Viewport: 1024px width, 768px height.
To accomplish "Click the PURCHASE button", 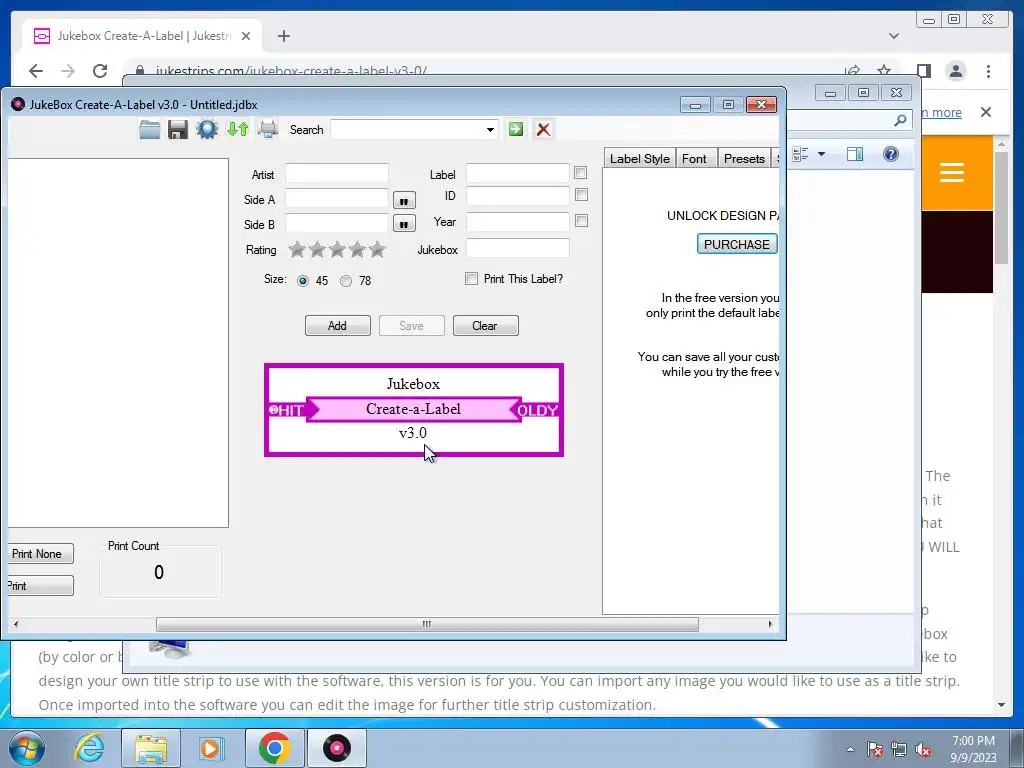I will pyautogui.click(x=737, y=244).
